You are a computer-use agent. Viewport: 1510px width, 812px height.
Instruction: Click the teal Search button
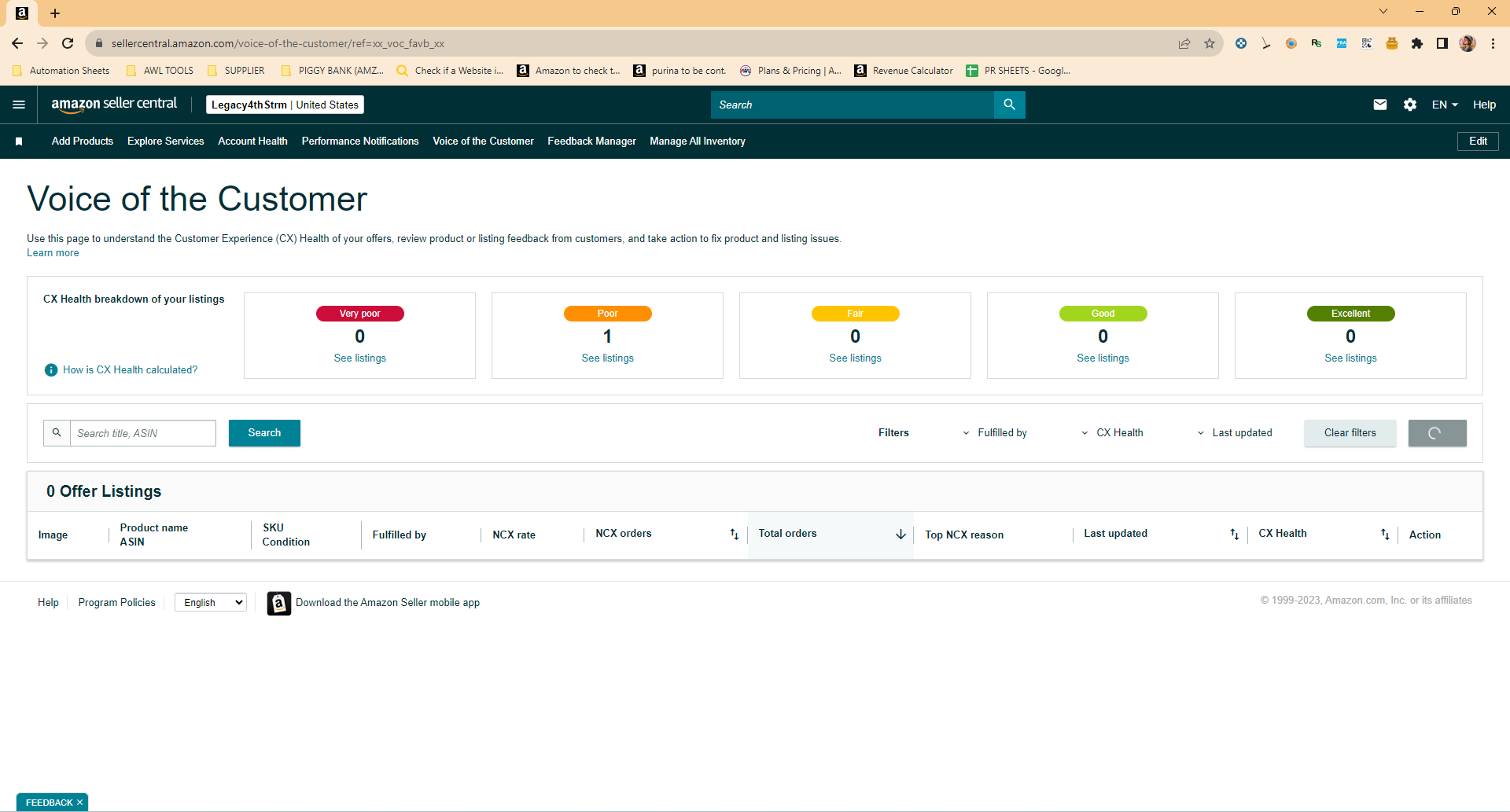[x=264, y=433]
